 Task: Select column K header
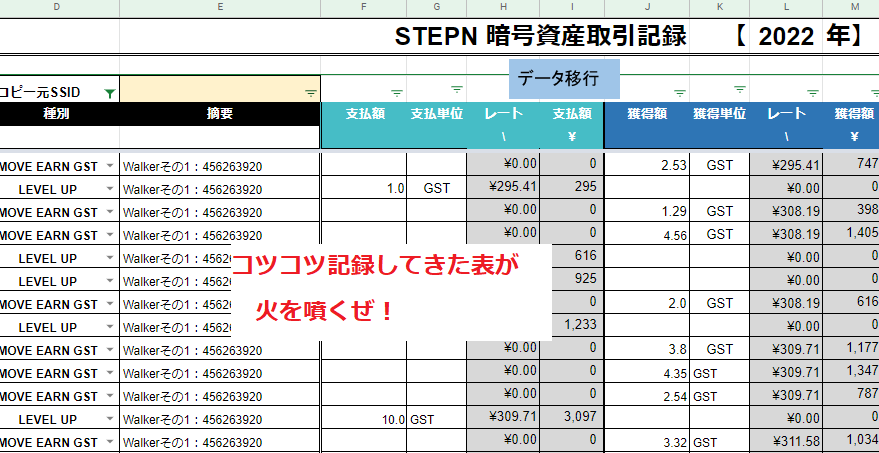tap(720, 7)
